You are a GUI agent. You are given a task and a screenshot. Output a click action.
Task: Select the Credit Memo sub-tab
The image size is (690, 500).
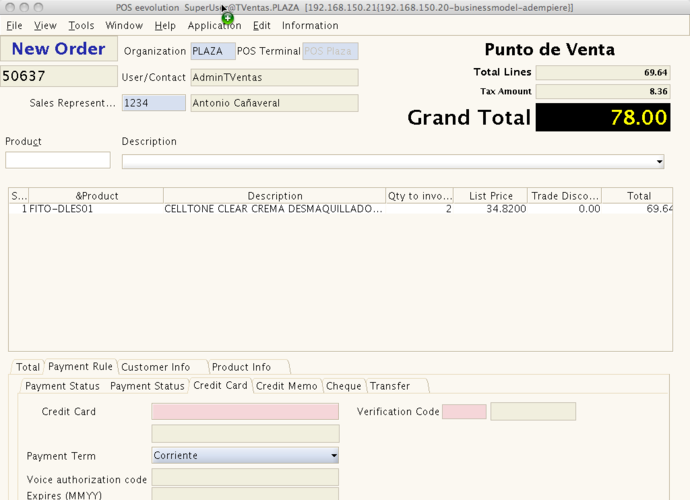[x=286, y=386]
